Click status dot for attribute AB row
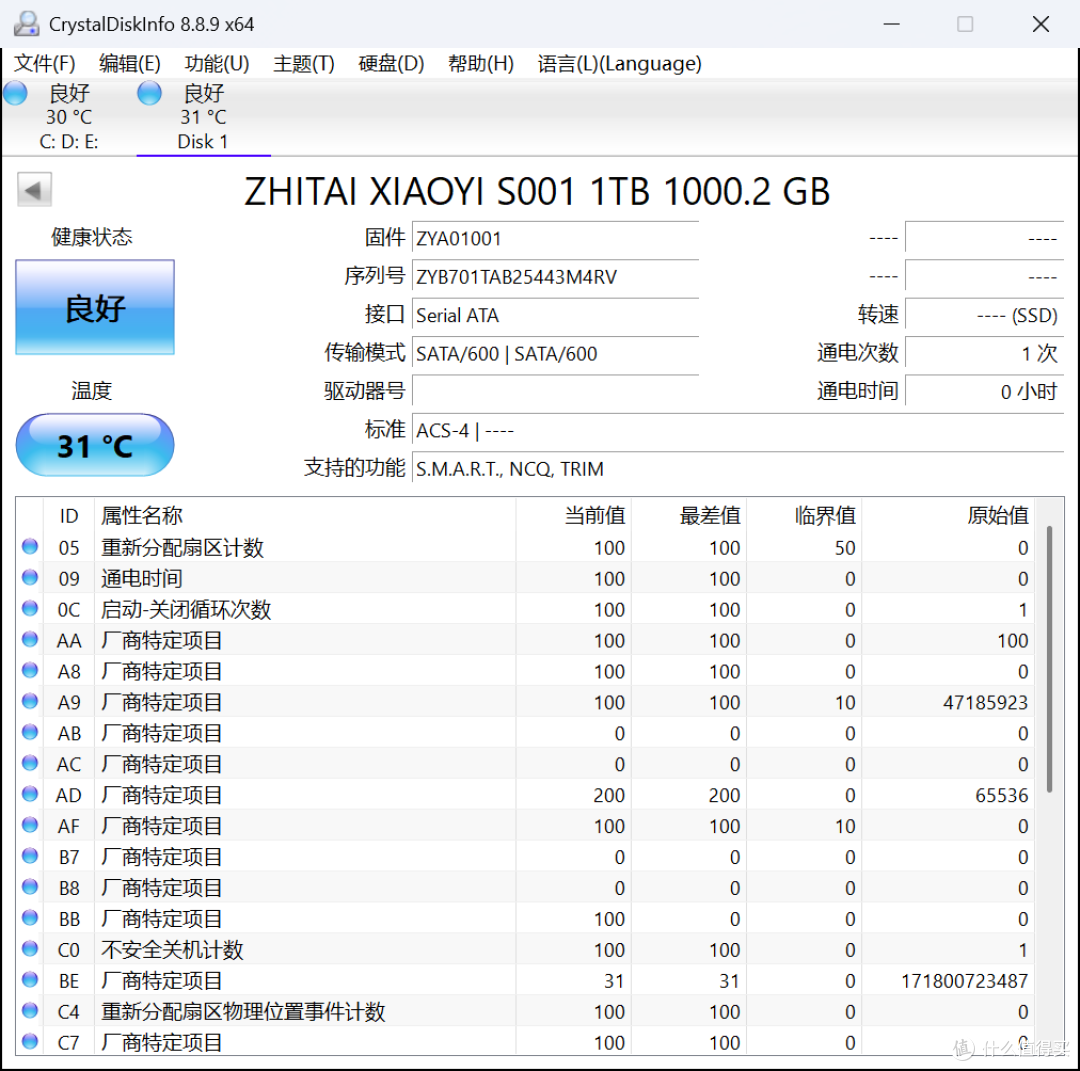Screen dimensions: 1080x1071 coord(30,732)
